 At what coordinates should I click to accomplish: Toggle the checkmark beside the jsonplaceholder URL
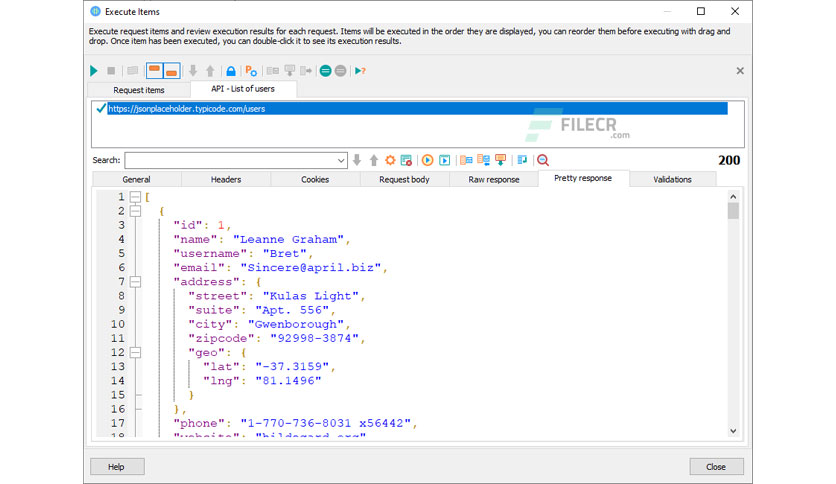click(x=101, y=108)
